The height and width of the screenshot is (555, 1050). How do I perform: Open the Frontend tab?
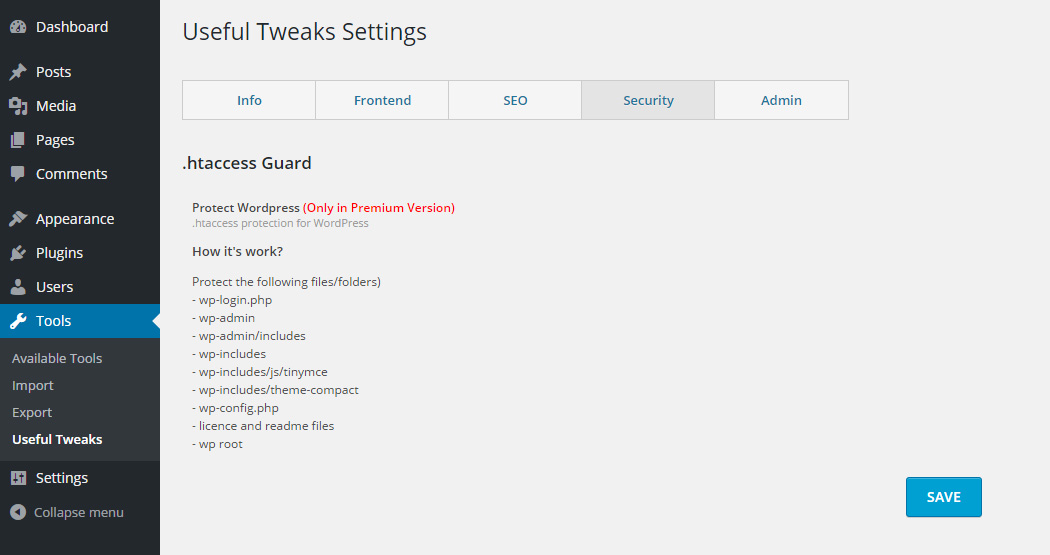coord(382,100)
